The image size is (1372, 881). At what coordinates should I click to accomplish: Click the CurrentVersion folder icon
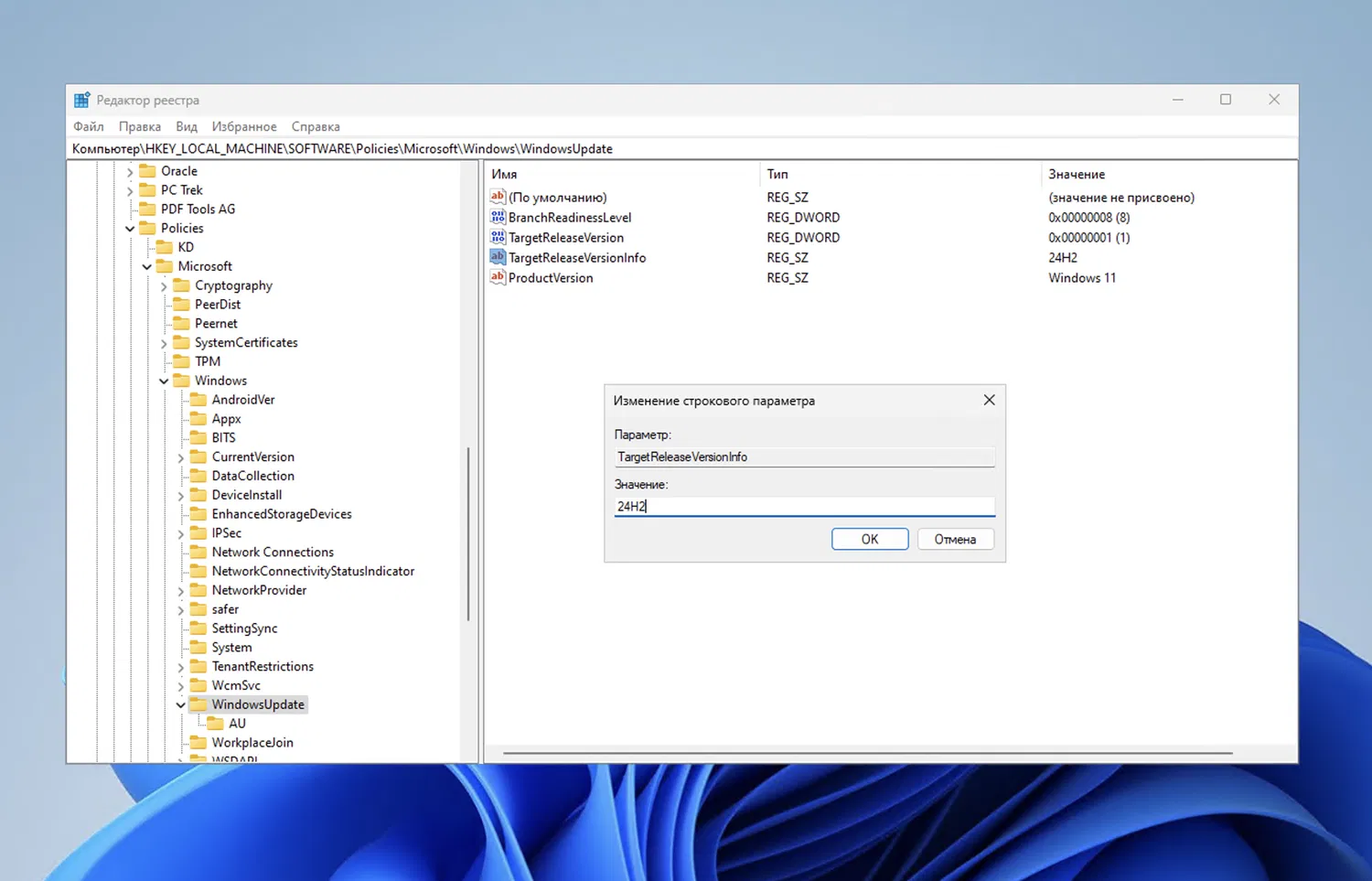[198, 457]
